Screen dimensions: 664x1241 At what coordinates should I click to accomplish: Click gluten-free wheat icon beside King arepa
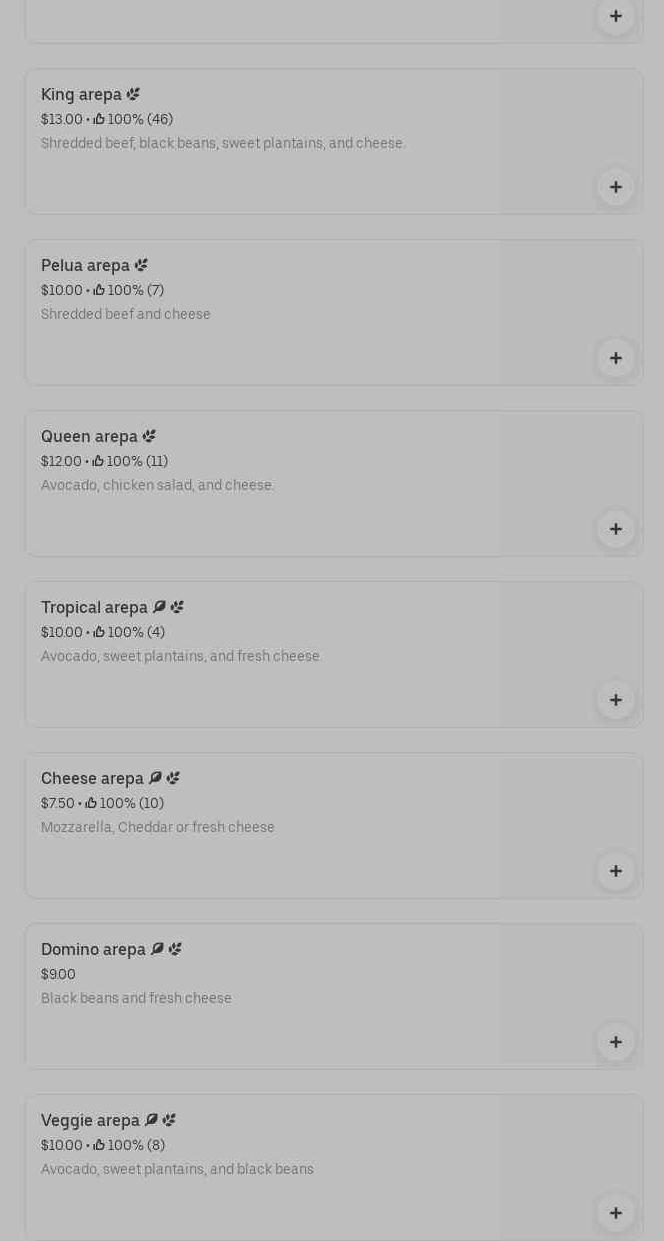133,94
